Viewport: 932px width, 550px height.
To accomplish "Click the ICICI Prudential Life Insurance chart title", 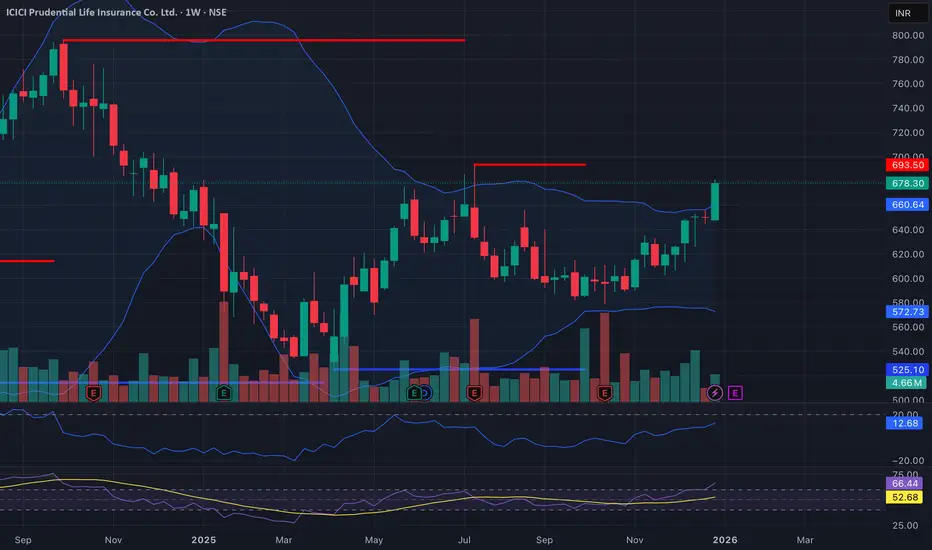I will pos(116,12).
